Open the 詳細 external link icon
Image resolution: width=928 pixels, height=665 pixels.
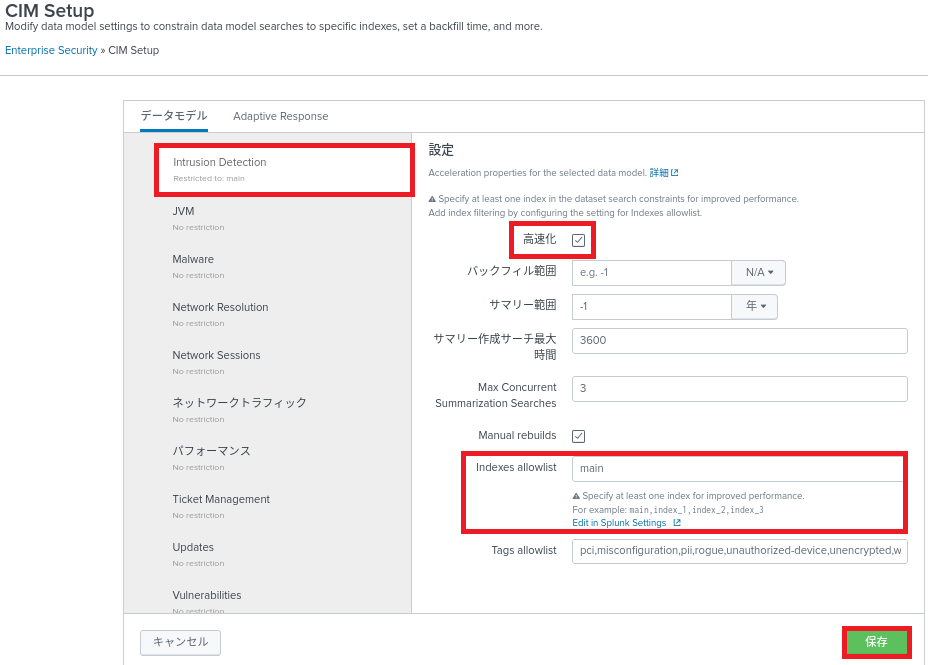(x=675, y=173)
